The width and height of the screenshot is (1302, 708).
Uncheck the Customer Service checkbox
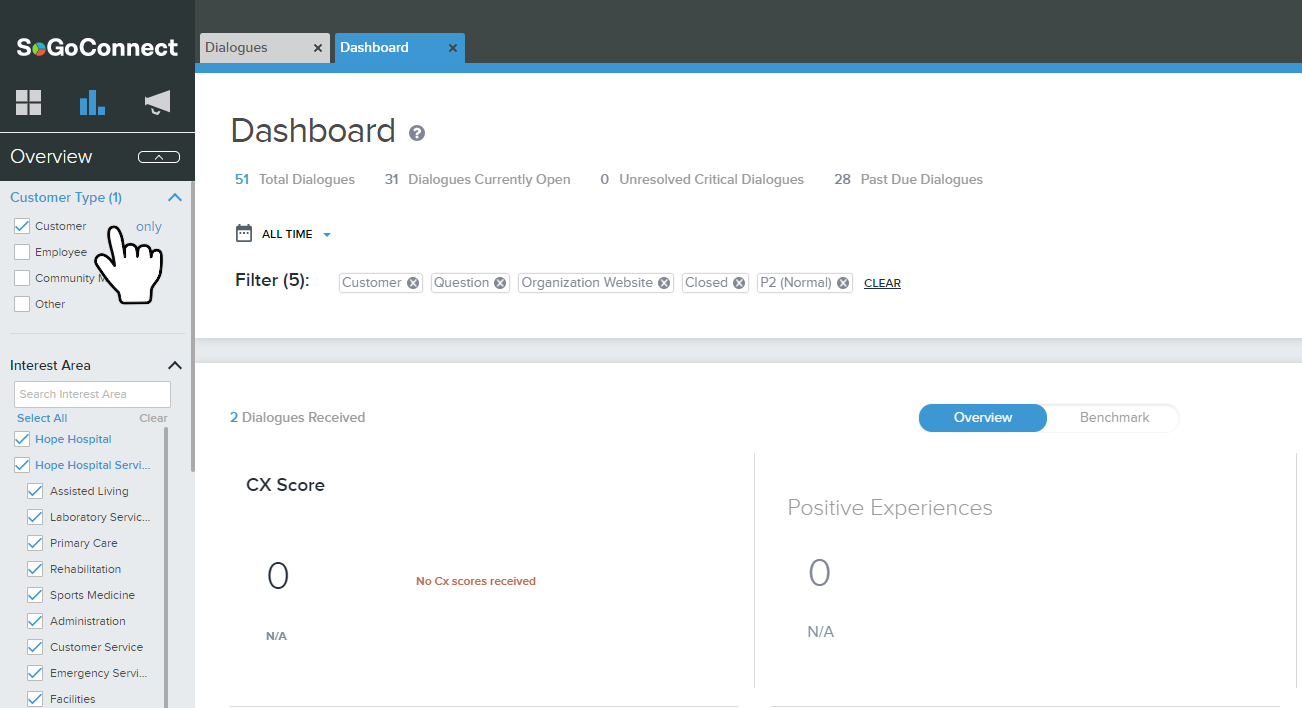tap(35, 647)
